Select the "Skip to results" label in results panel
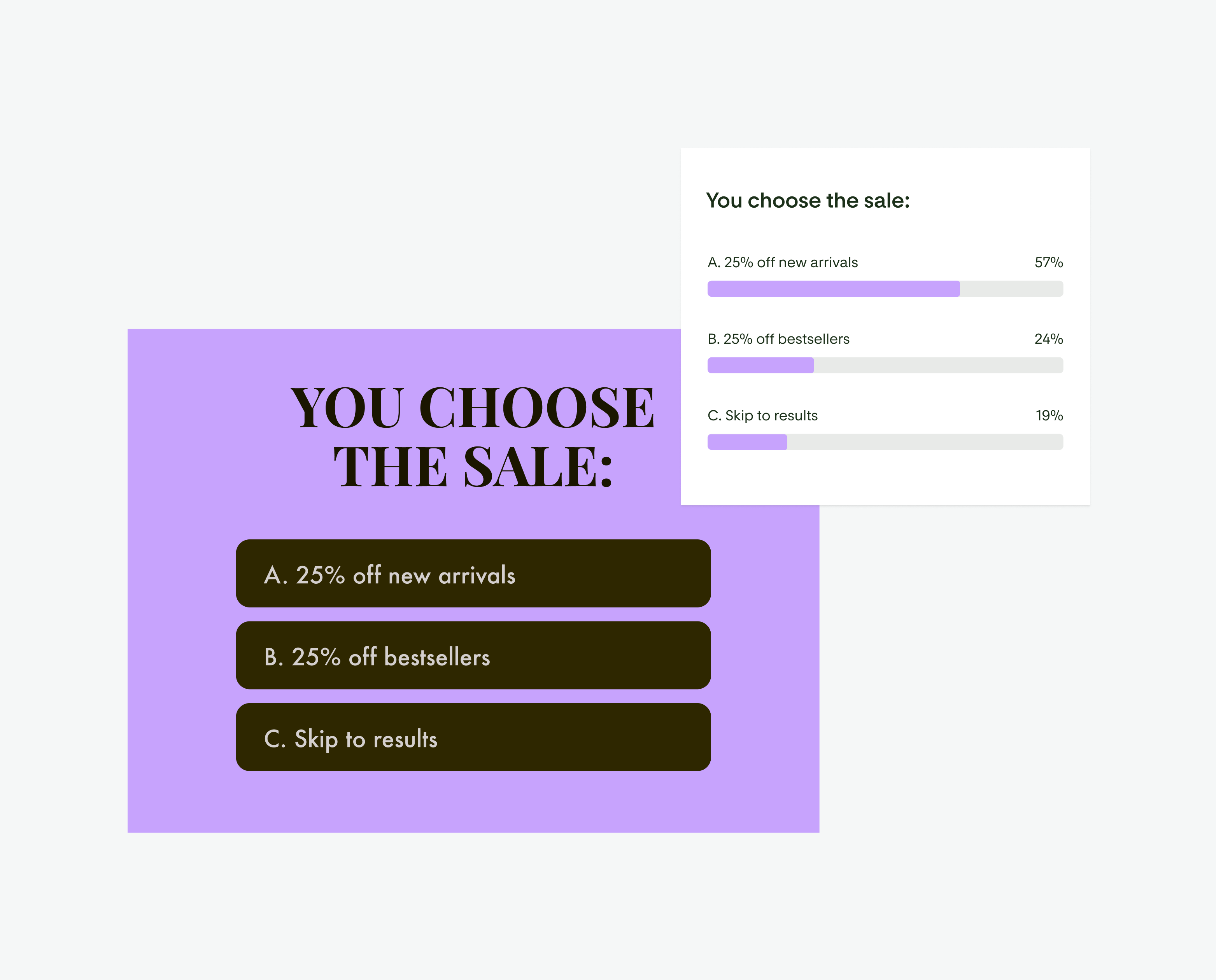The width and height of the screenshot is (1216, 980). [762, 415]
